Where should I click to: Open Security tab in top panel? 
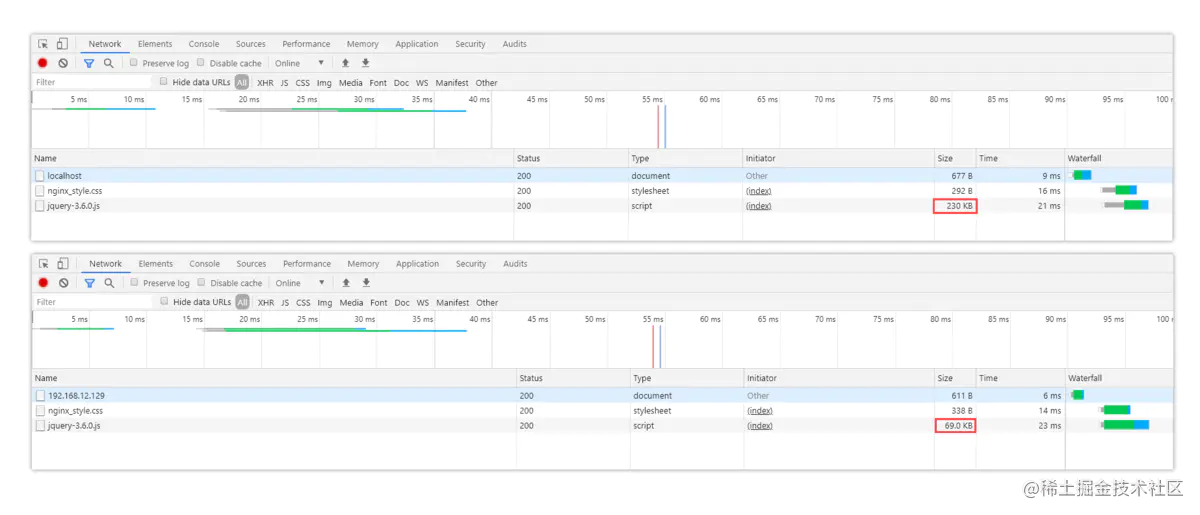[470, 44]
